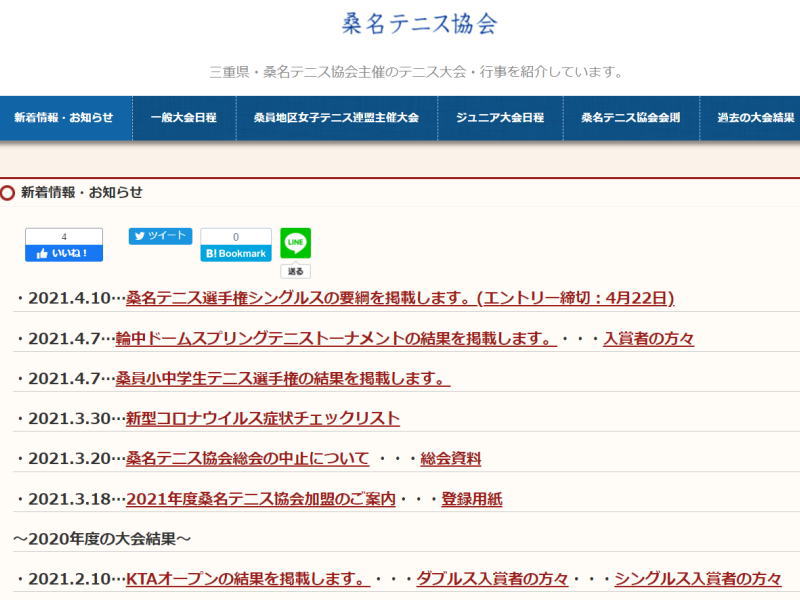Open the 一般大会日程 navigation tab

(x=183, y=118)
